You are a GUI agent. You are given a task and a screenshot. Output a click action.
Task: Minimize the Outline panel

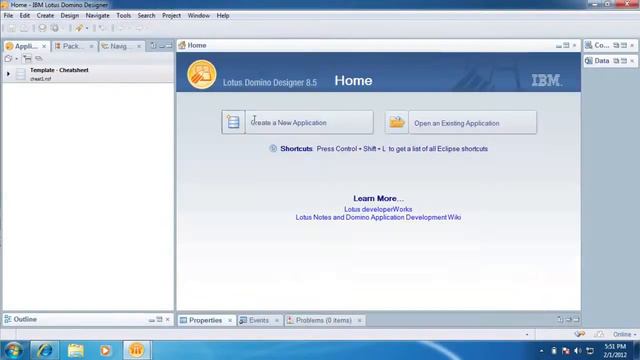click(x=151, y=320)
